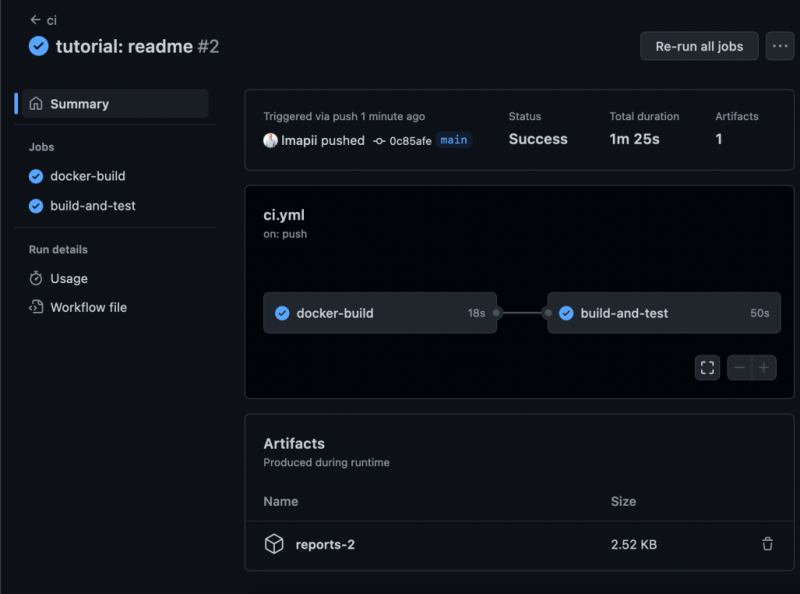Zoom in the workflow graph

pos(765,368)
